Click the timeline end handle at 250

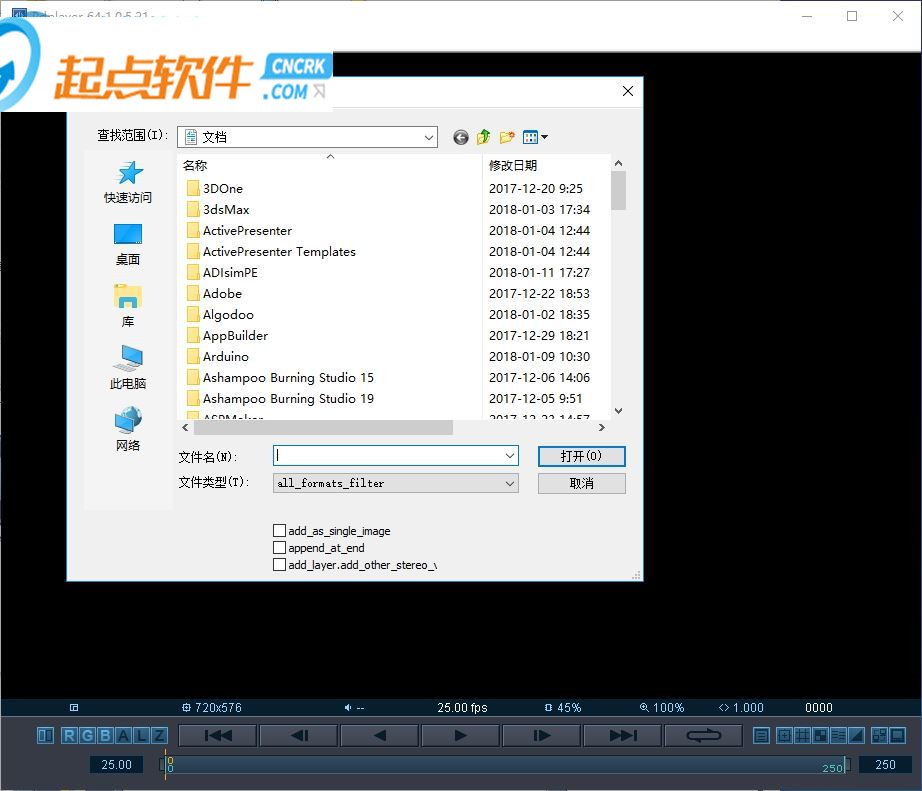point(846,765)
